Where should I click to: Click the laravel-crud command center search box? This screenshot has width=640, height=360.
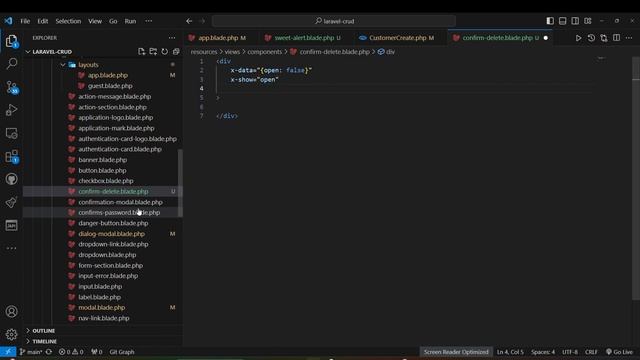(x=334, y=21)
